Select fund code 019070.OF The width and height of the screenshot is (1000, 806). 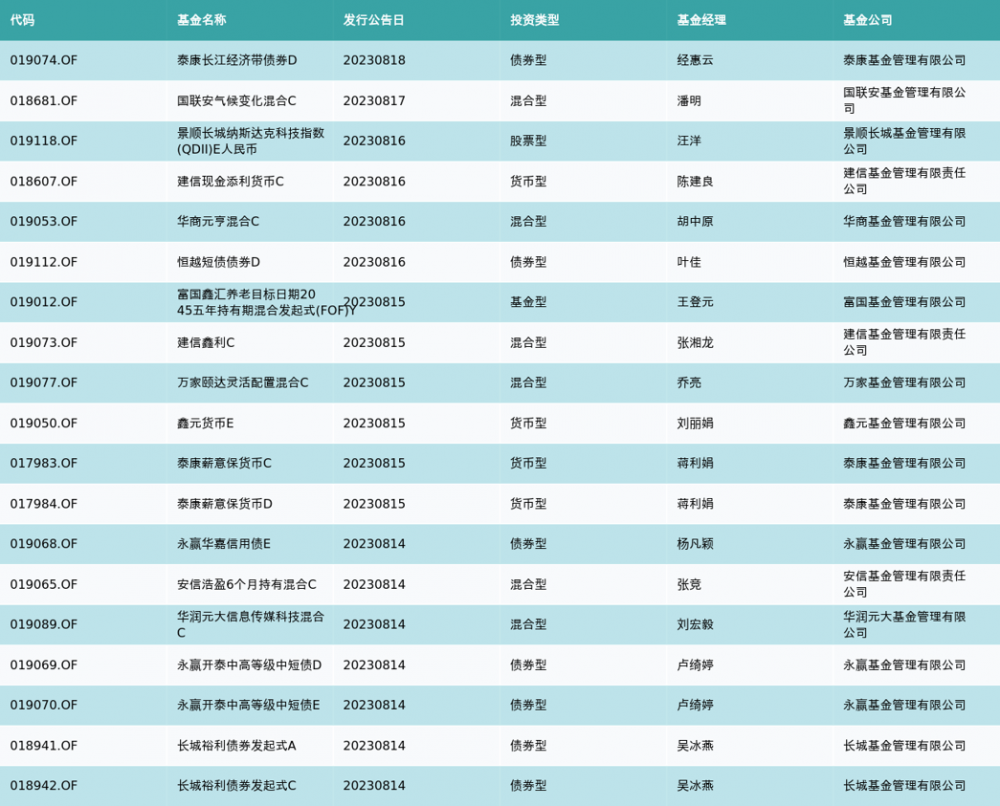pyautogui.click(x=43, y=705)
